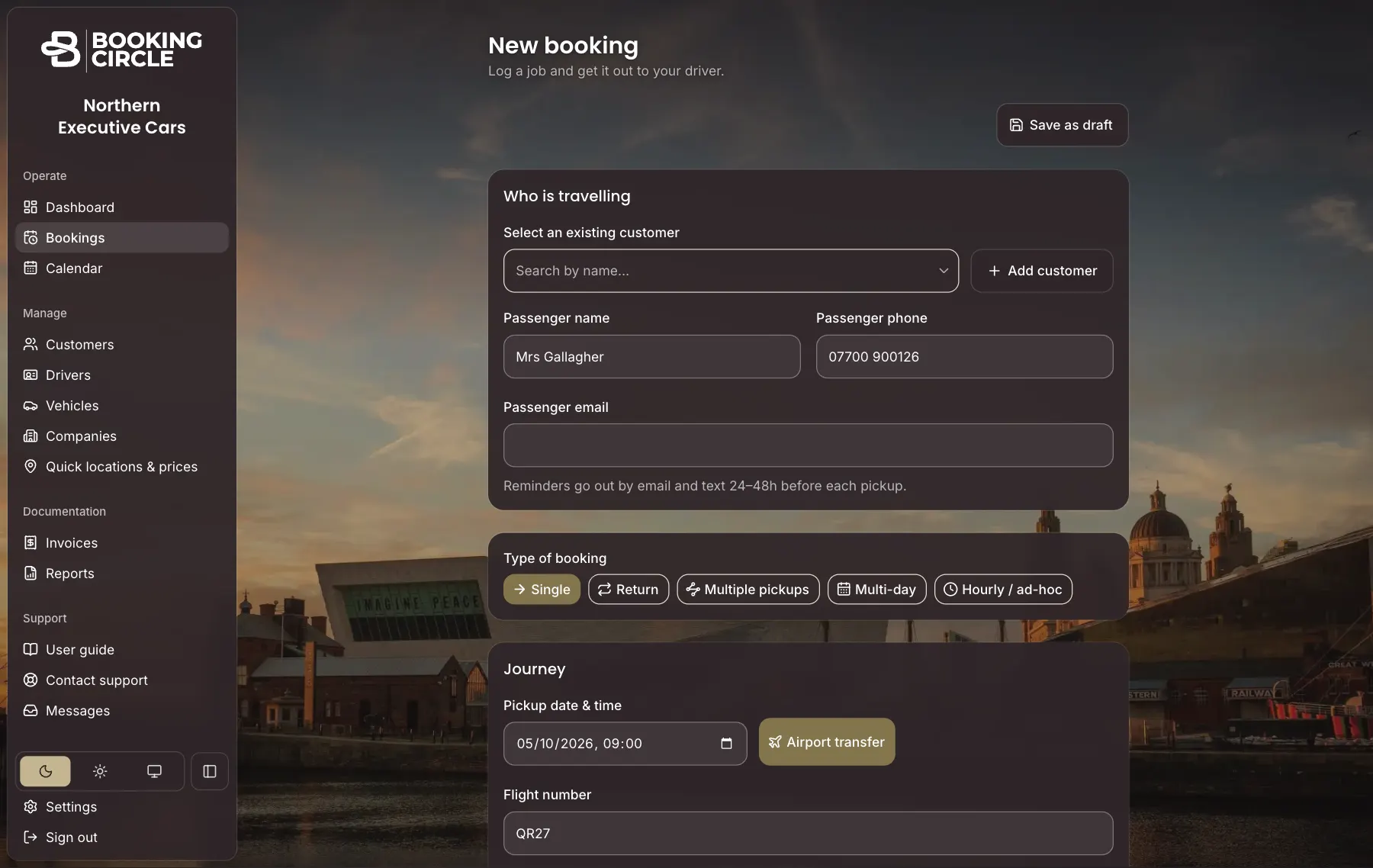The image size is (1373, 868).
Task: Click the Passenger name field
Action: click(652, 357)
